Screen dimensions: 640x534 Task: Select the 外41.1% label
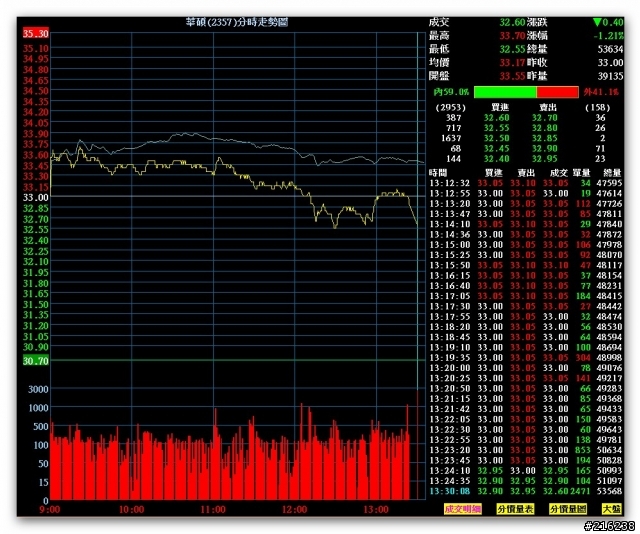601,92
